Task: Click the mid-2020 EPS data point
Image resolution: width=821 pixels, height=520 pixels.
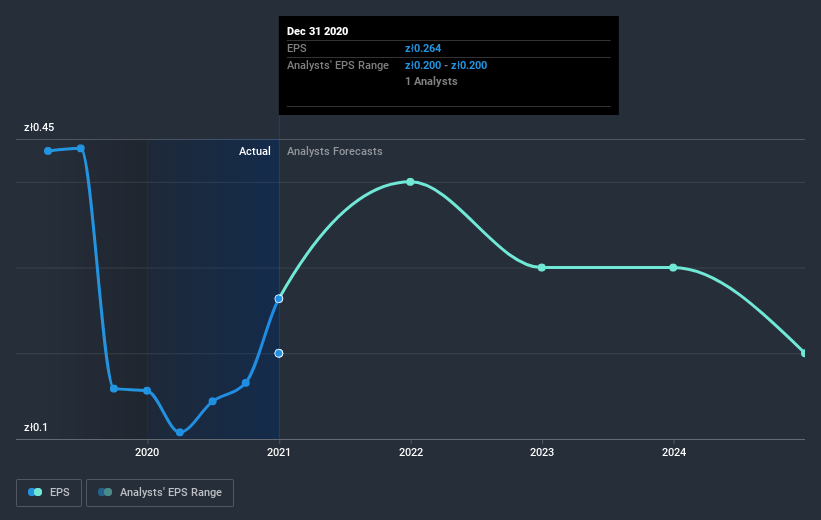Action: pos(213,401)
